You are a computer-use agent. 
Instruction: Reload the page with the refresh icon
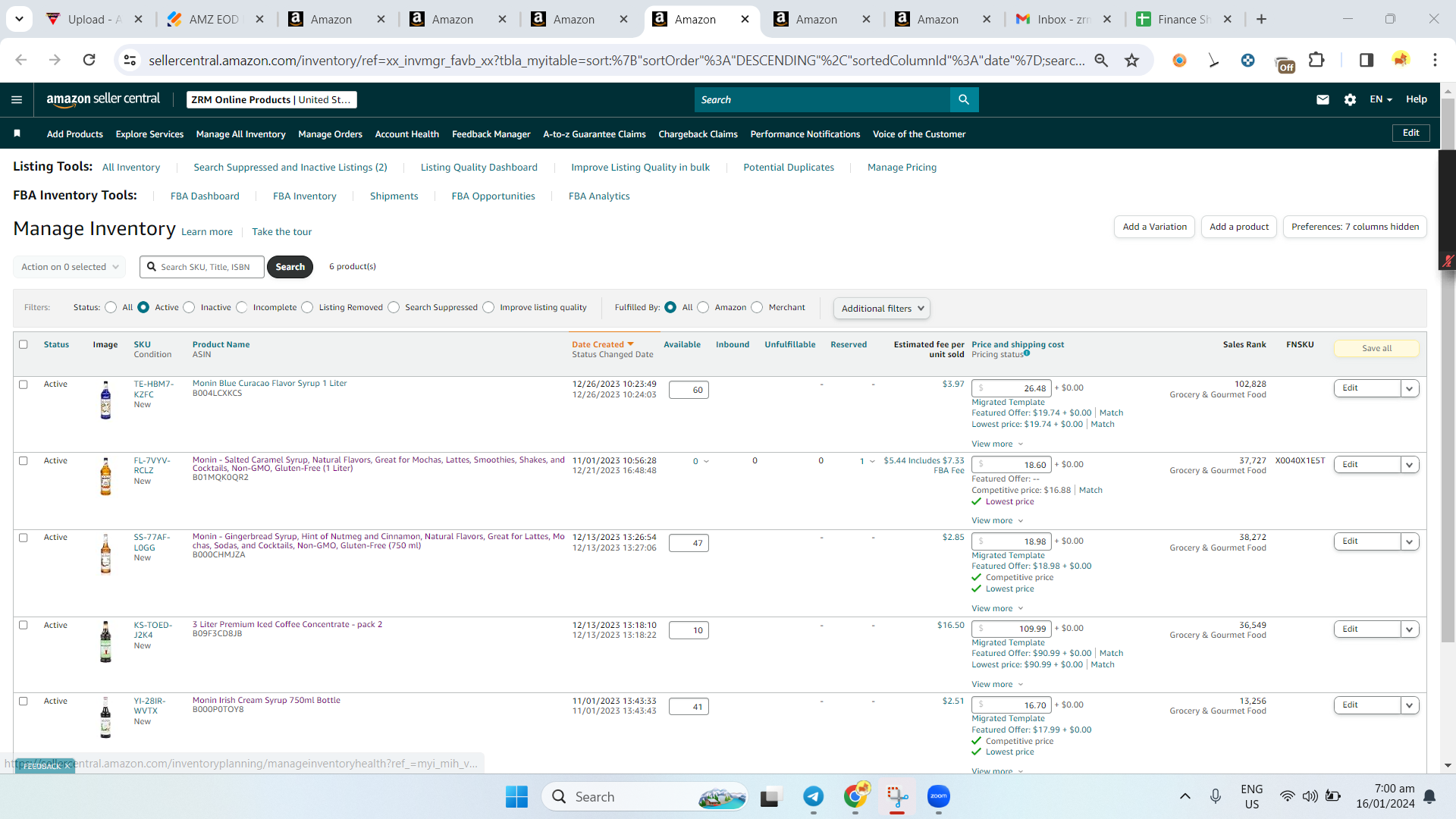89,60
